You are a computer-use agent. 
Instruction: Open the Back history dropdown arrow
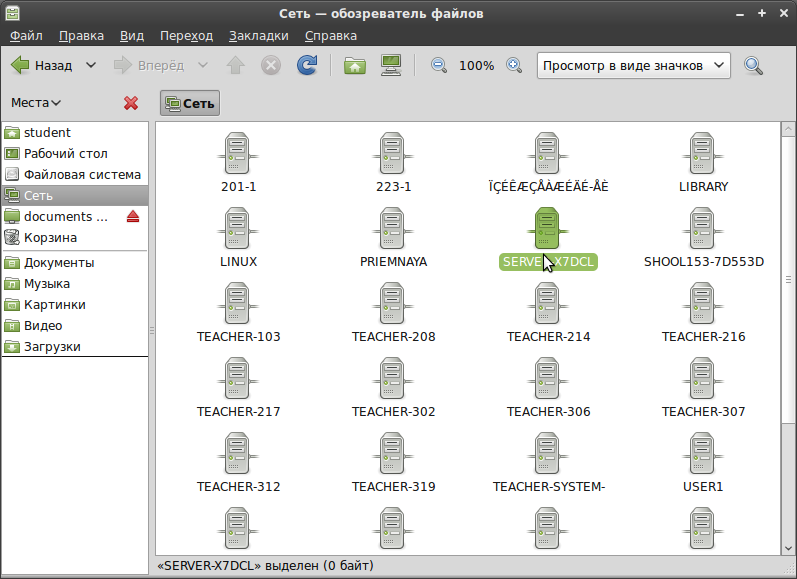91,66
